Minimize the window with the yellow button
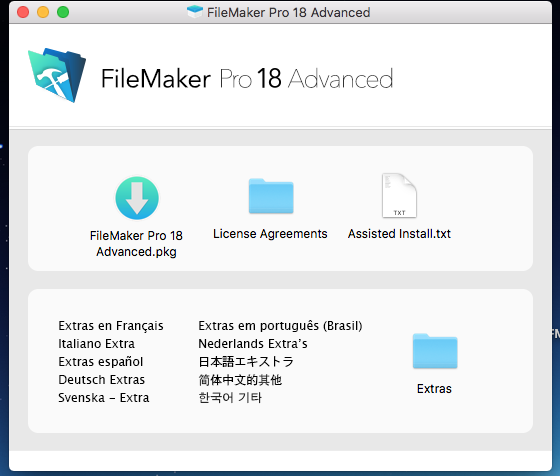Viewport: 560px width, 476px height. pyautogui.click(x=43, y=12)
